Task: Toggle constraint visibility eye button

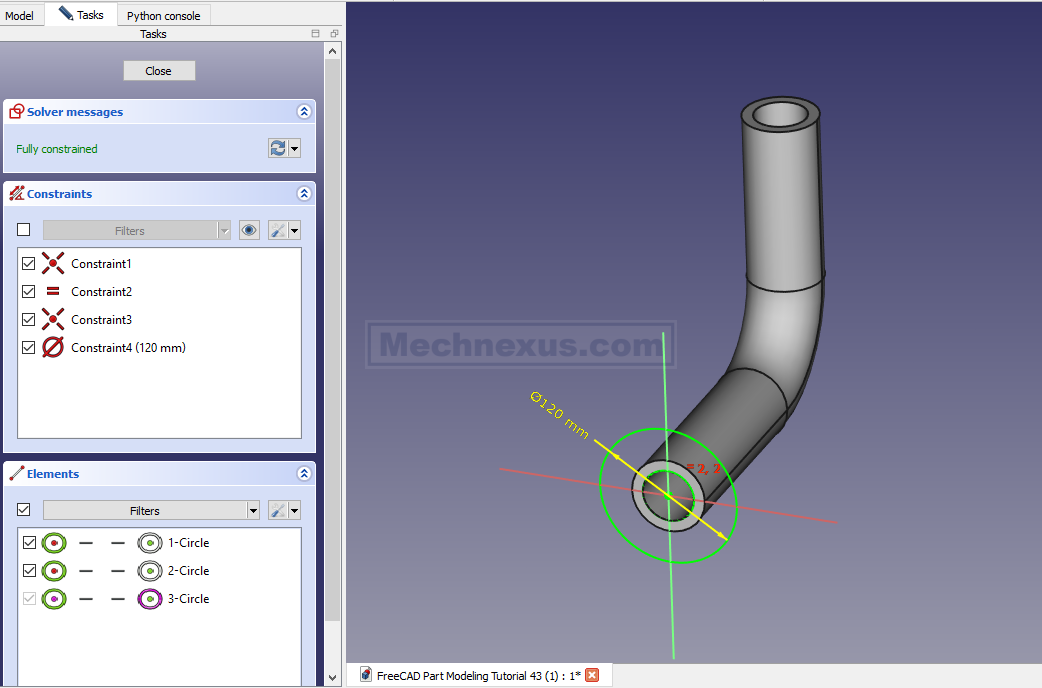Action: pos(249,230)
